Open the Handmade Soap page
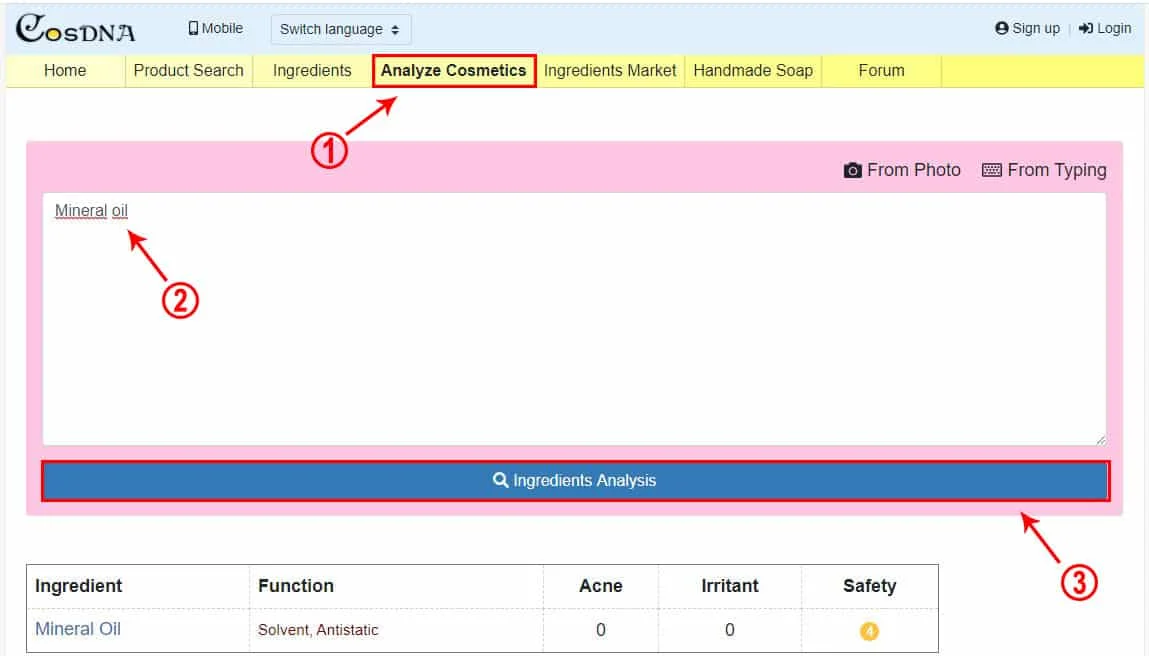This screenshot has height=656, width=1149. pyautogui.click(x=753, y=70)
